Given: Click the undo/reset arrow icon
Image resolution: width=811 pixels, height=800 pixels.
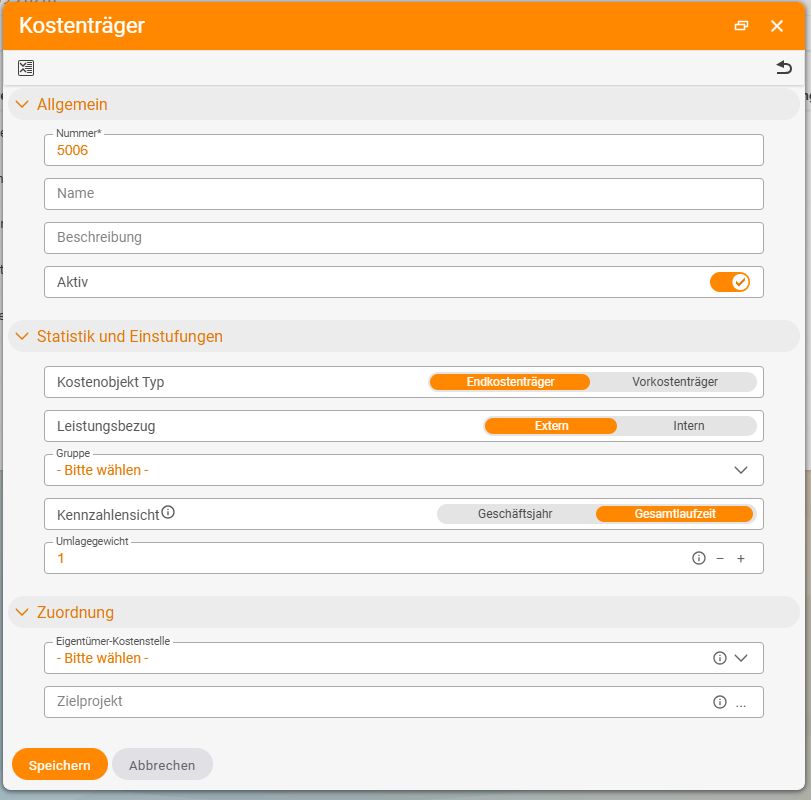Looking at the screenshot, I should pos(784,68).
